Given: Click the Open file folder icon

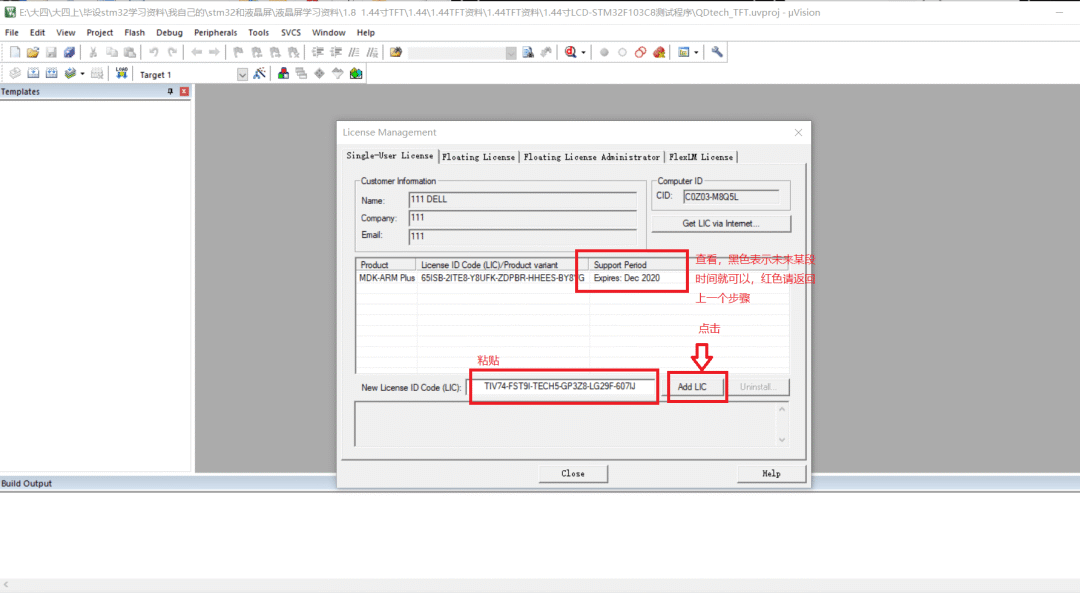Looking at the screenshot, I should pyautogui.click(x=32, y=52).
